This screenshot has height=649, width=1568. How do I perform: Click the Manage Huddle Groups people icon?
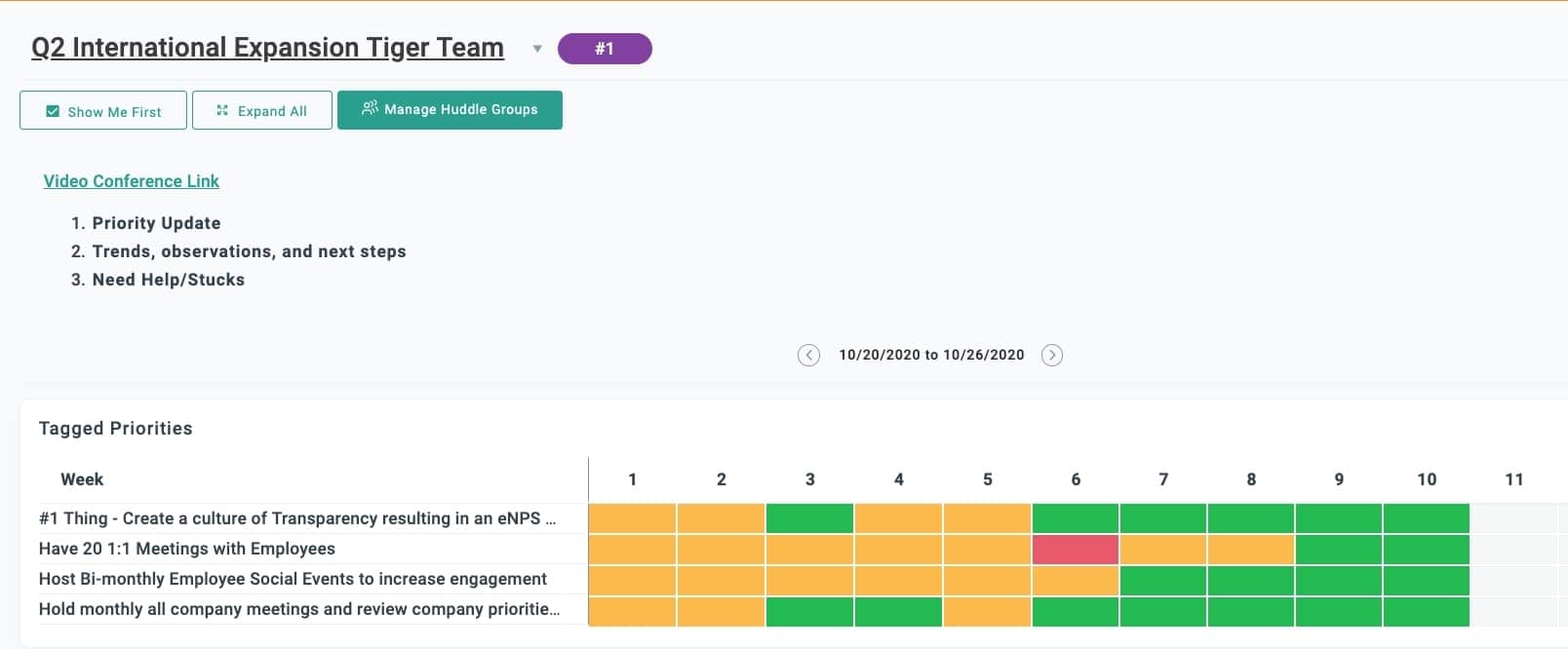pos(370,108)
